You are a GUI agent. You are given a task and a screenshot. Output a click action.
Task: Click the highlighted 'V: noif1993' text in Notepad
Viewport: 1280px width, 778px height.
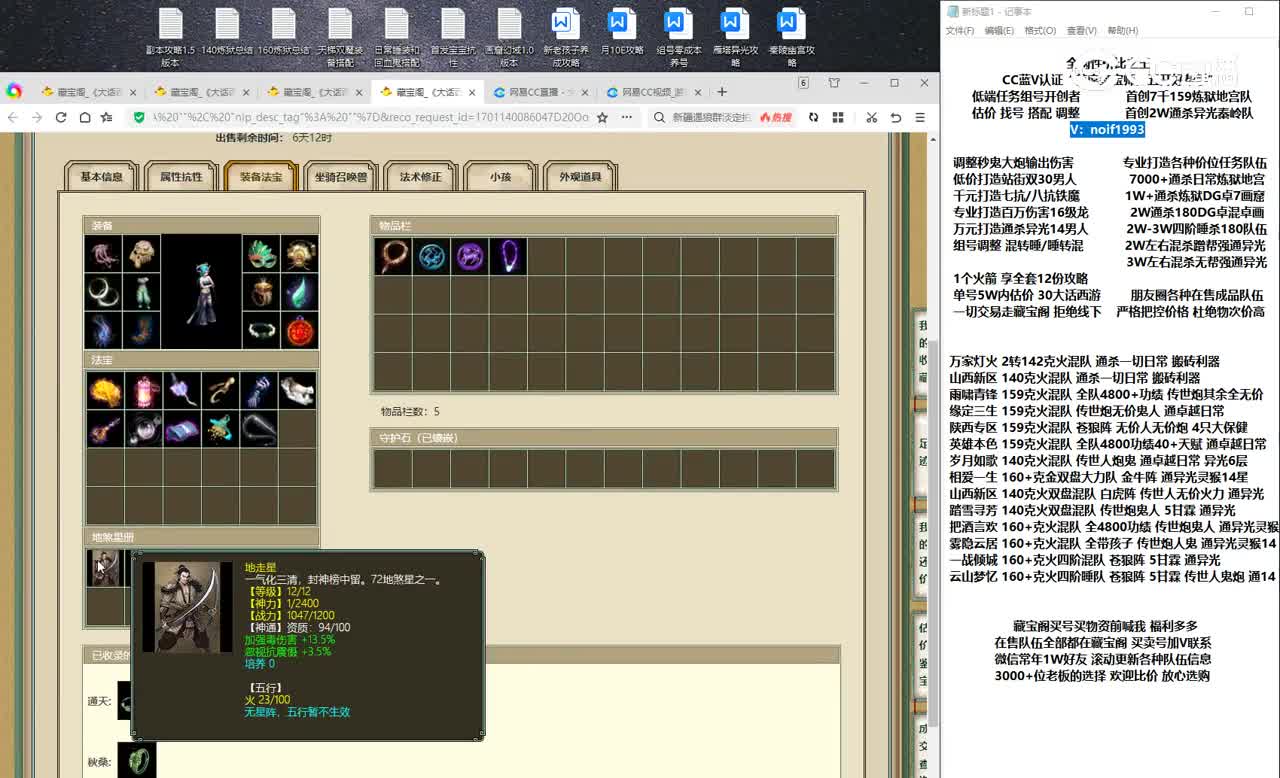(1106, 129)
